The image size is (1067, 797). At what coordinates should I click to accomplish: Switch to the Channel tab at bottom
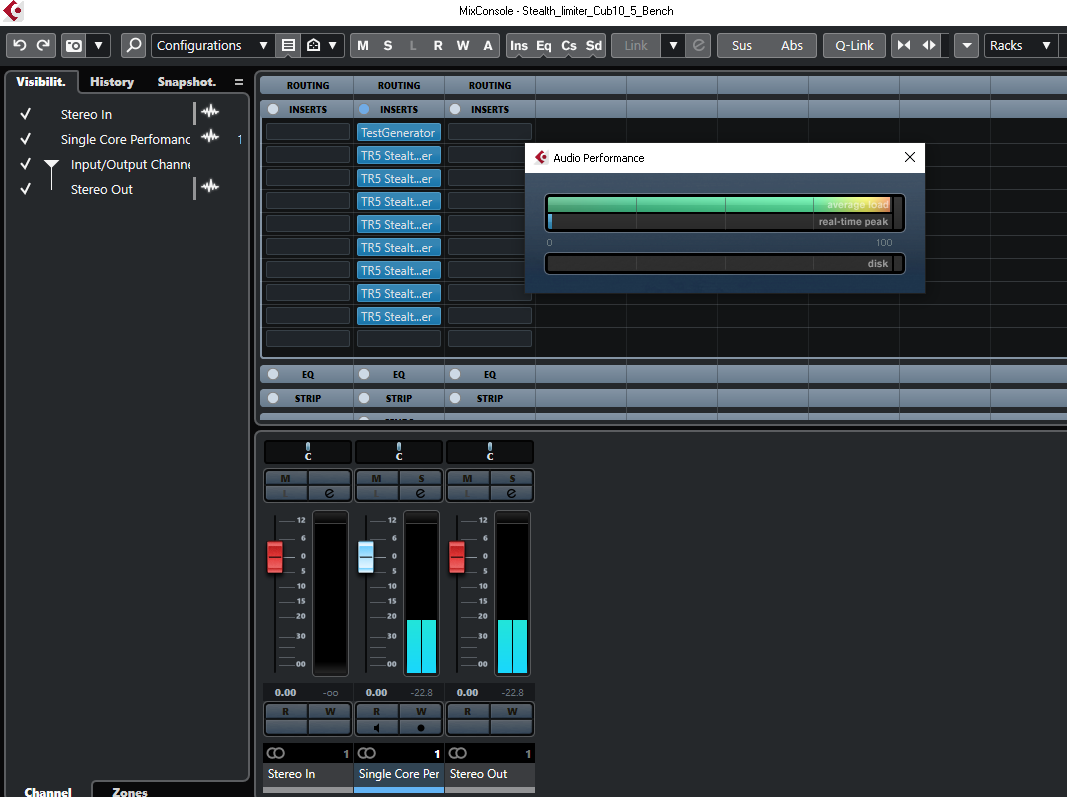[48, 792]
